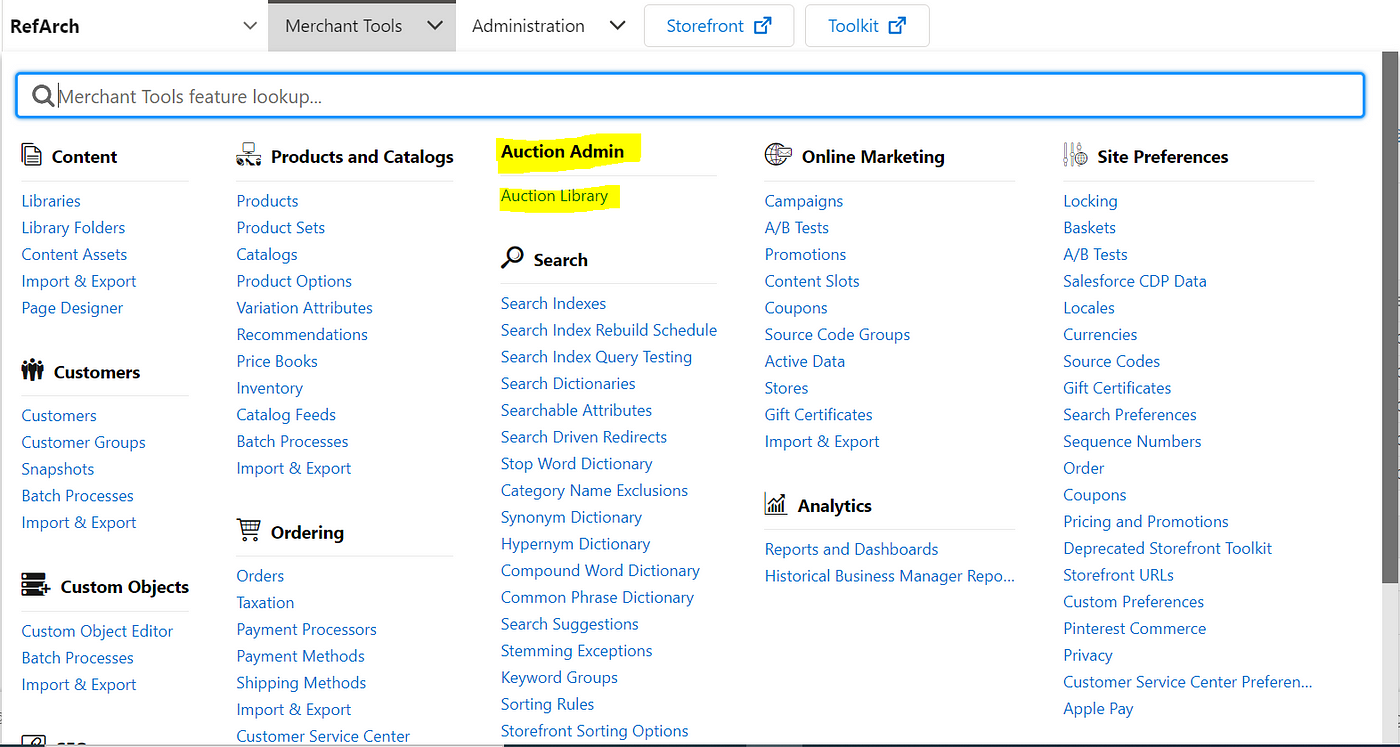Click the Products and Catalogs section icon

[x=249, y=155]
